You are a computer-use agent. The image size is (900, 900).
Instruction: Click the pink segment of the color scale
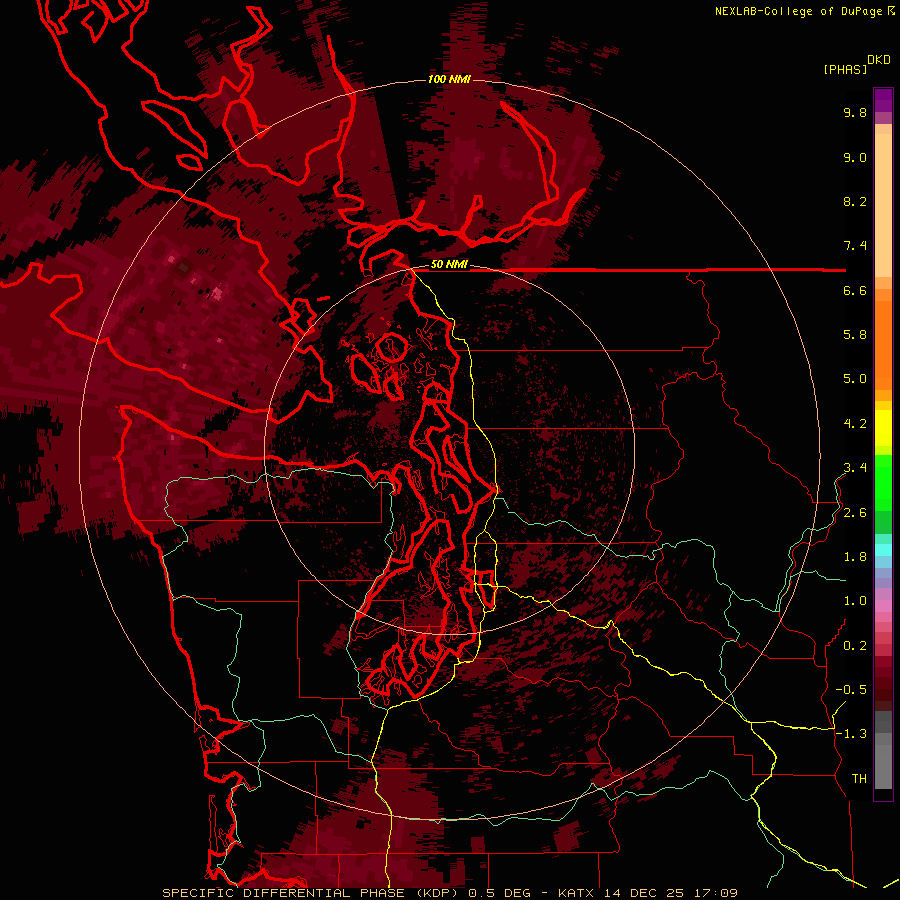[883, 606]
